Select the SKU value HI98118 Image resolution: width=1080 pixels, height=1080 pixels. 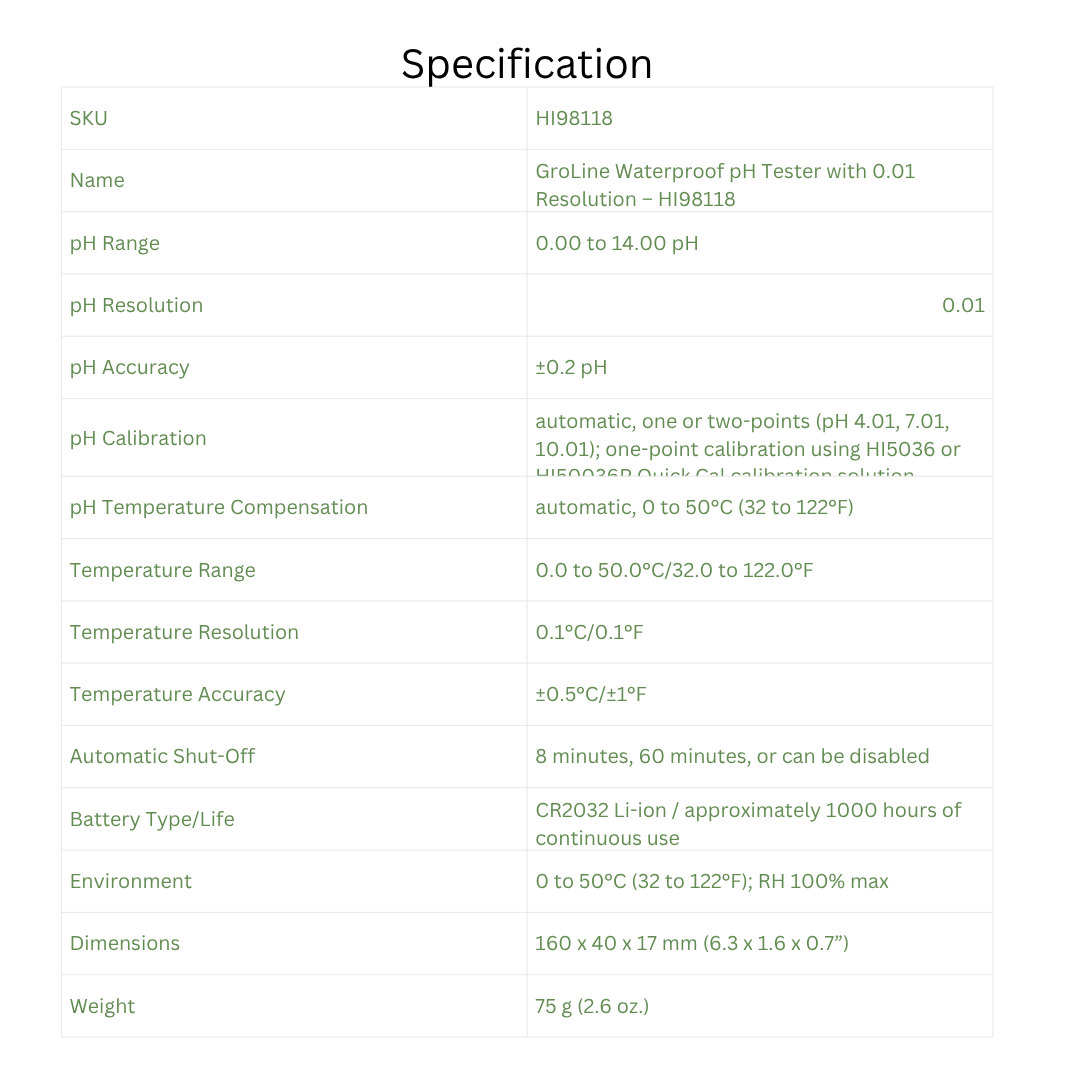(x=574, y=118)
